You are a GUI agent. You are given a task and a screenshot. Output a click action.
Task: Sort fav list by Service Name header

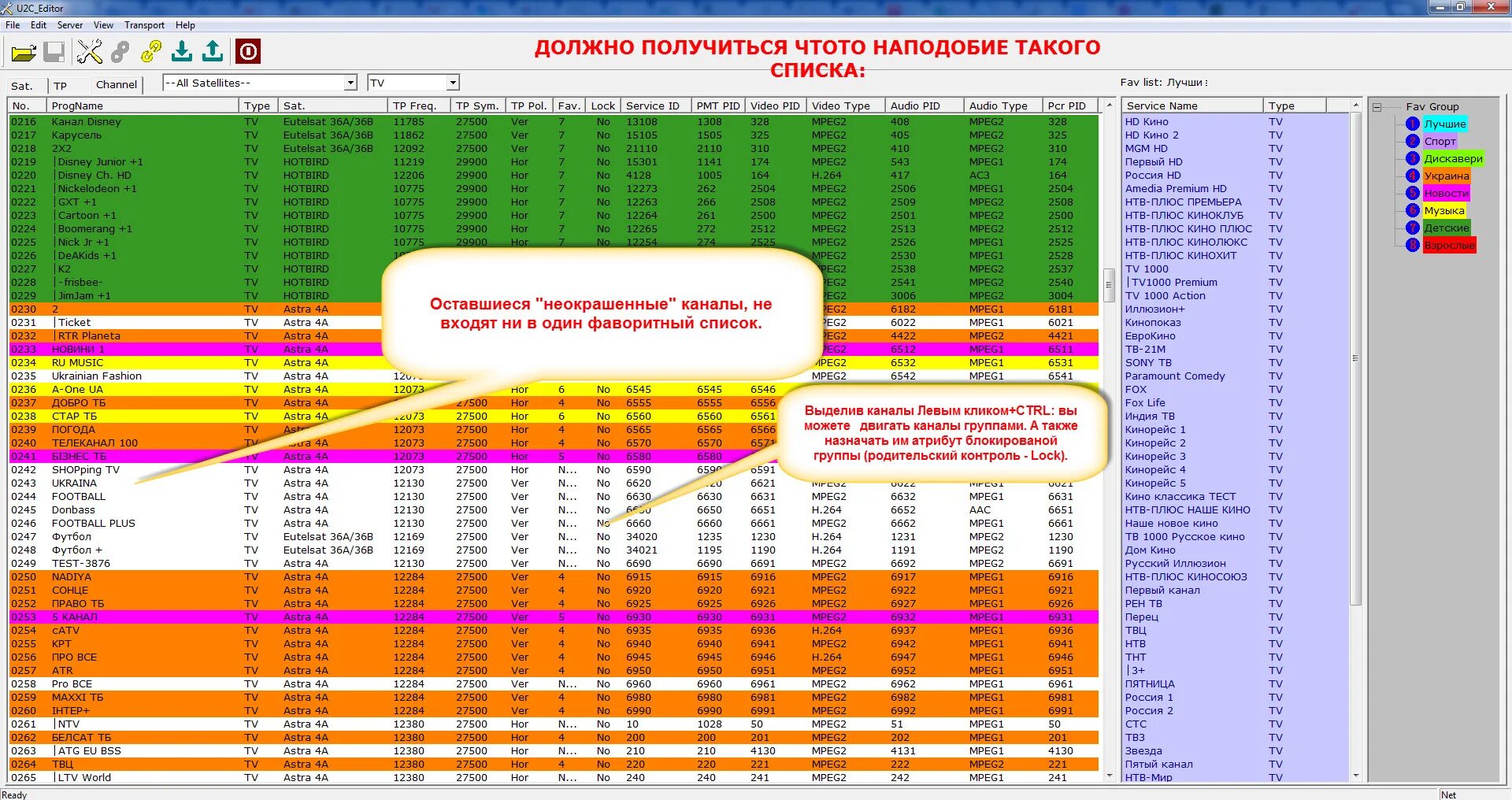point(1192,106)
